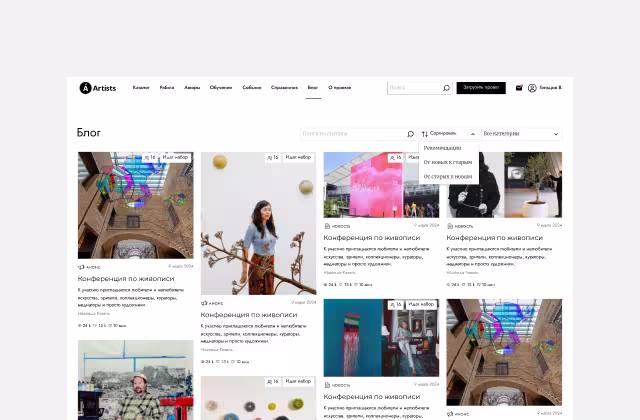
Task: Click into the blog article search field
Action: 350,134
